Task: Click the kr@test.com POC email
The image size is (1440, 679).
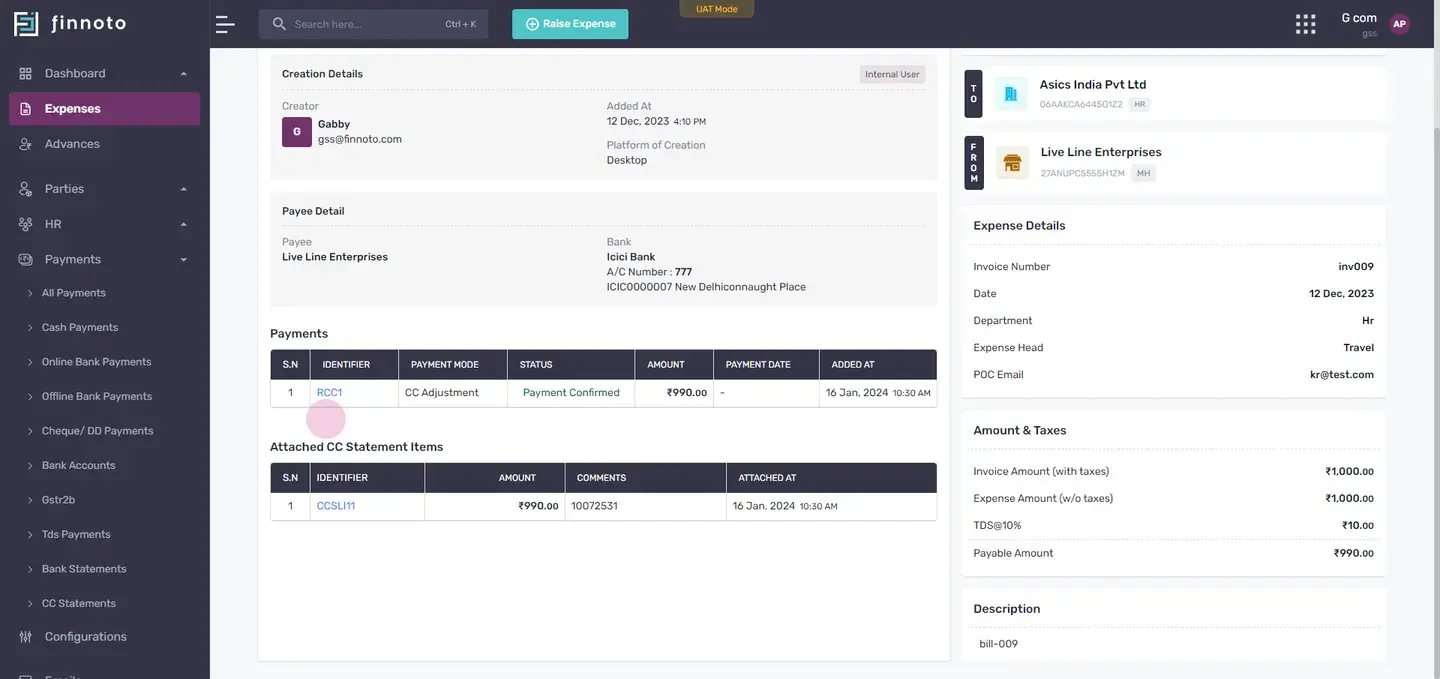Action: 1342,375
